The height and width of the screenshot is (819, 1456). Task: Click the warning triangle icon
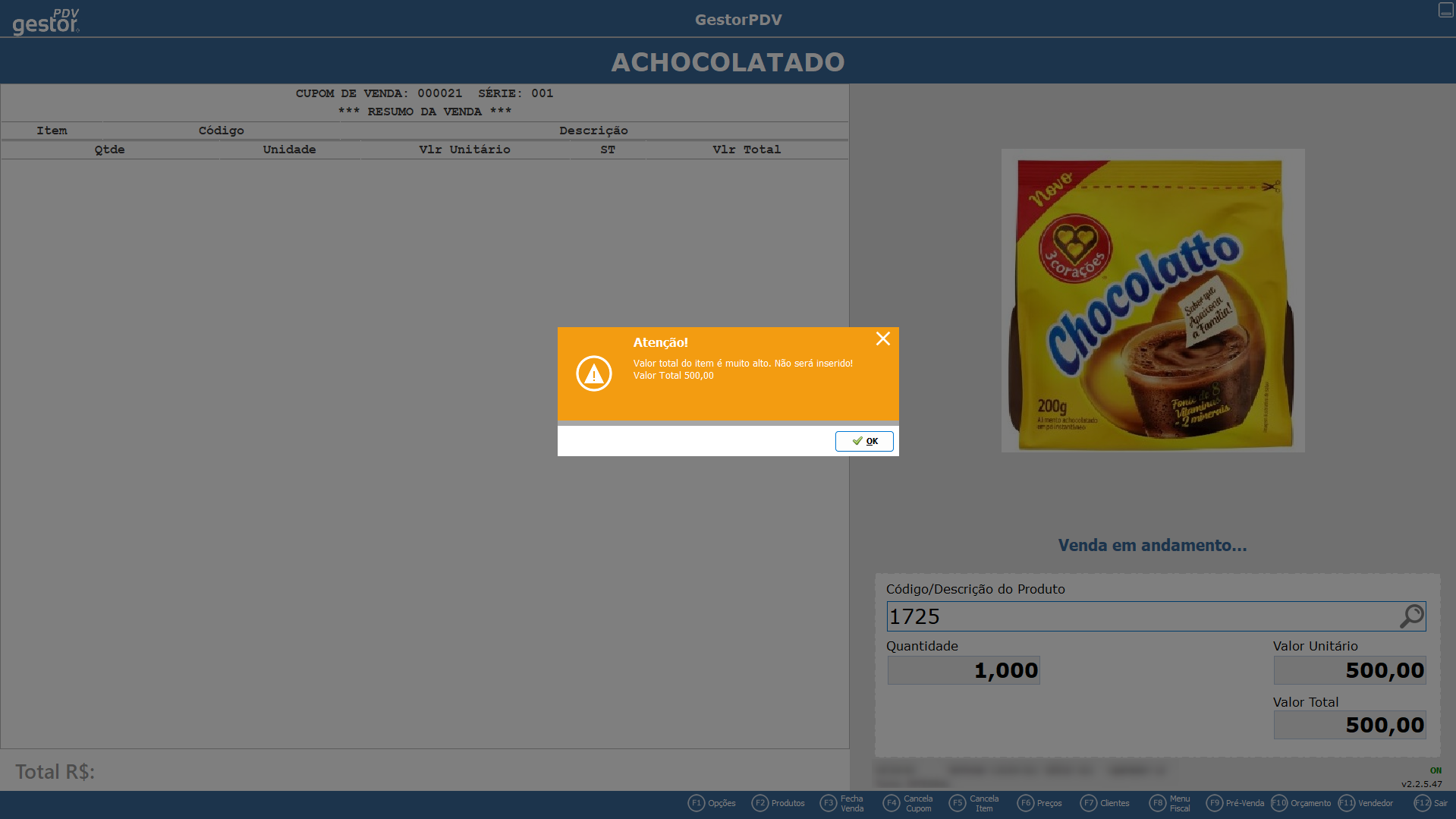(x=593, y=373)
